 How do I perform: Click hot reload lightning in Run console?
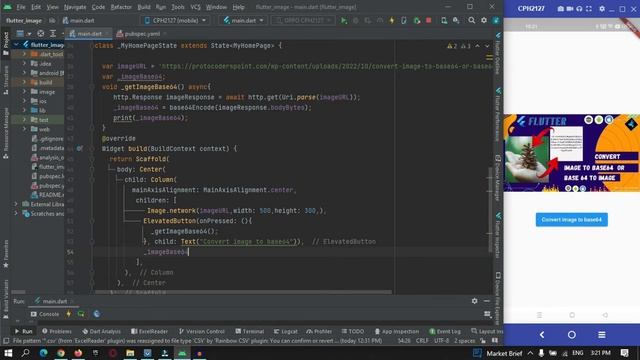[x=69, y=314]
